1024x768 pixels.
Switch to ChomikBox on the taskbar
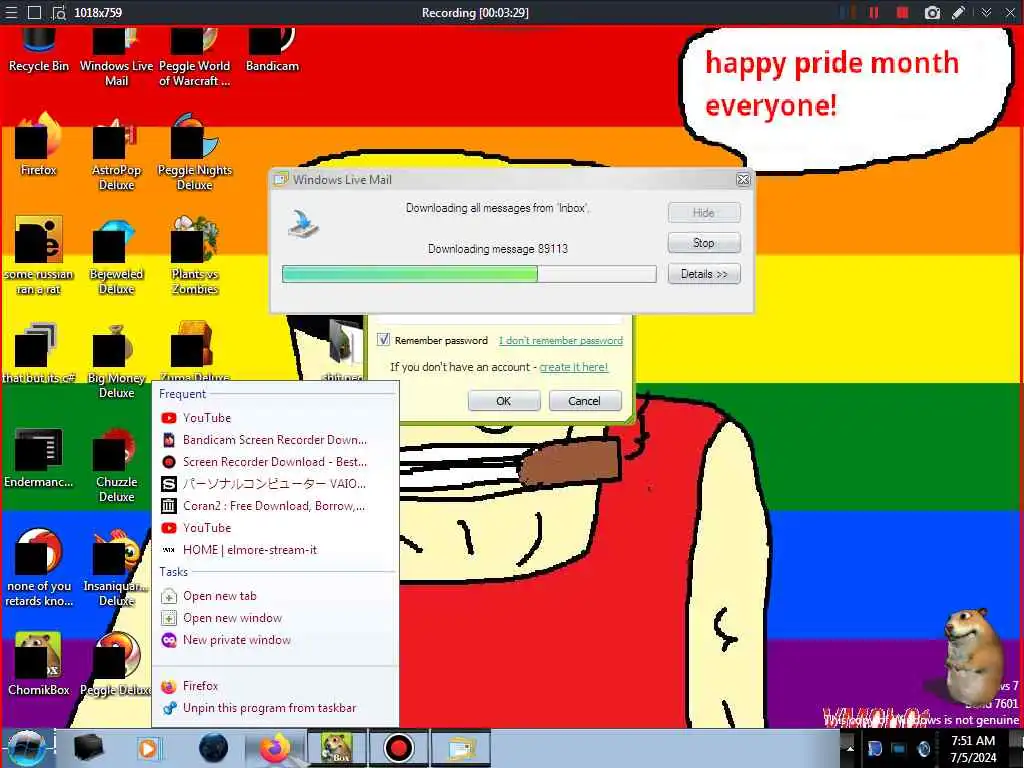coord(336,748)
